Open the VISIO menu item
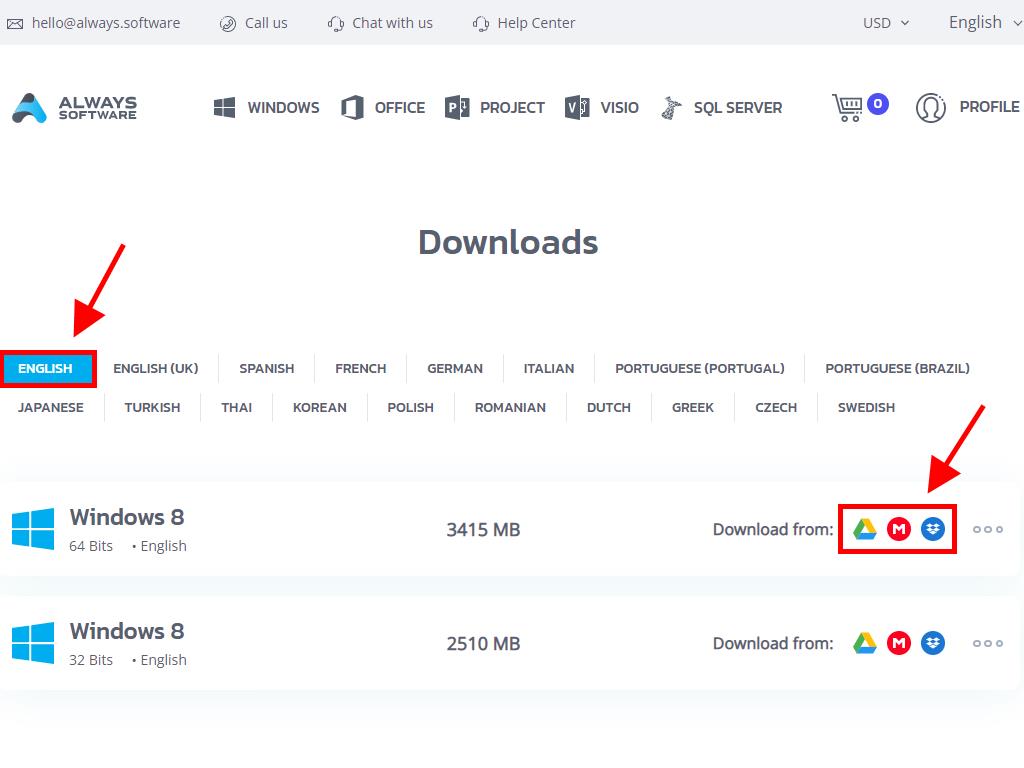This screenshot has width=1024, height=768. [x=619, y=108]
